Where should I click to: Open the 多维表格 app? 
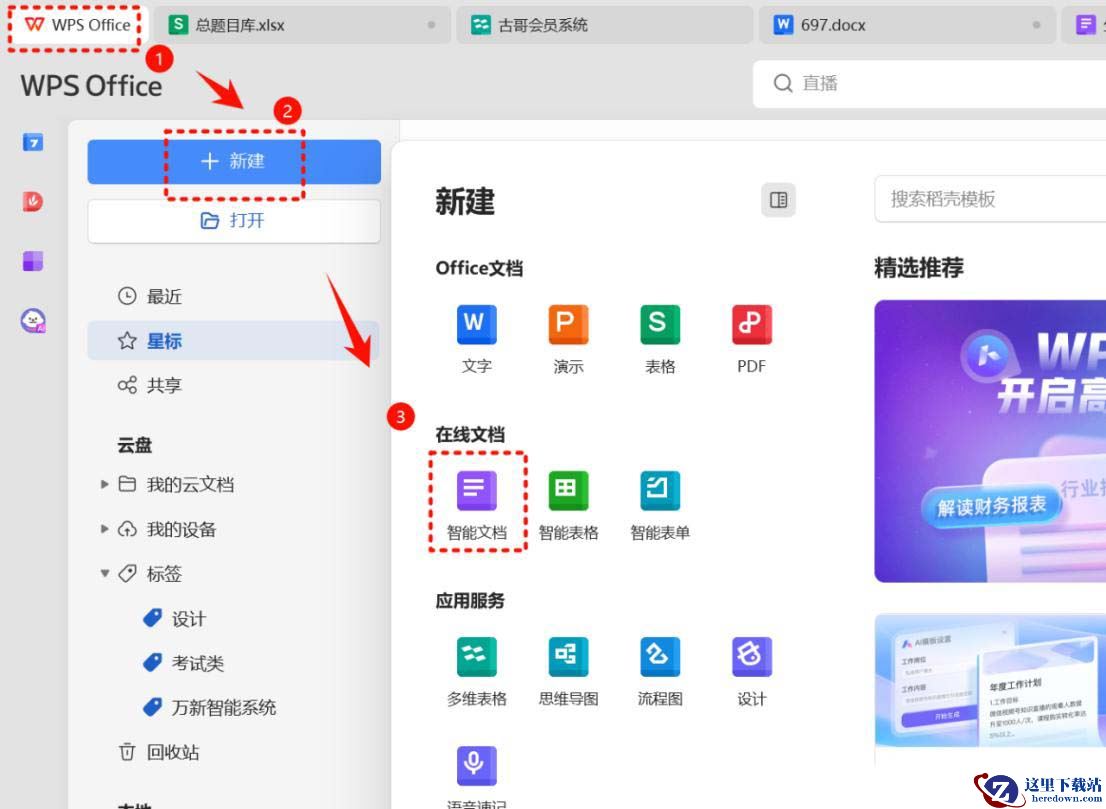(477, 671)
